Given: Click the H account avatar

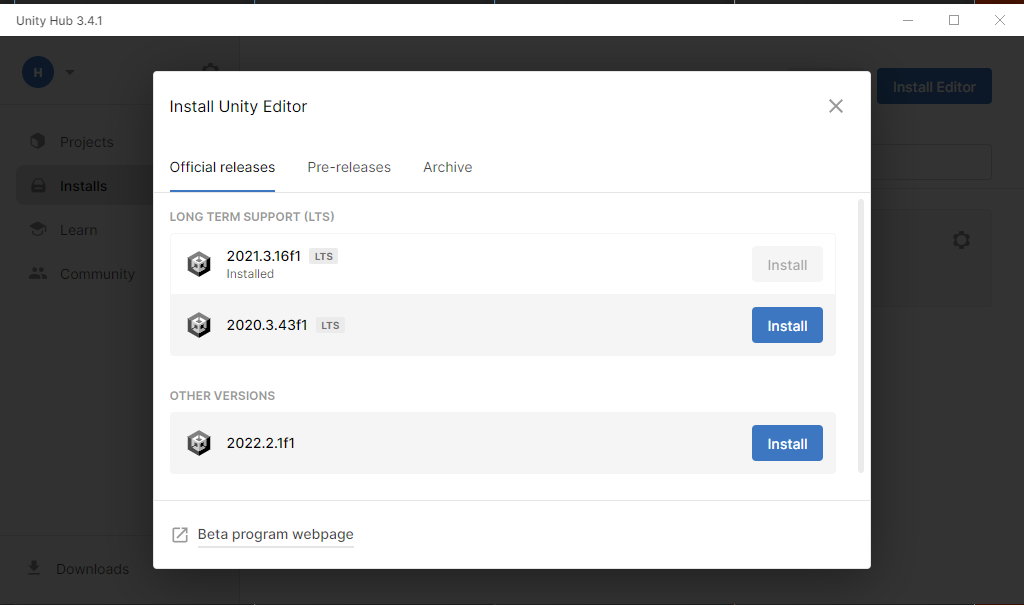Looking at the screenshot, I should (38, 72).
